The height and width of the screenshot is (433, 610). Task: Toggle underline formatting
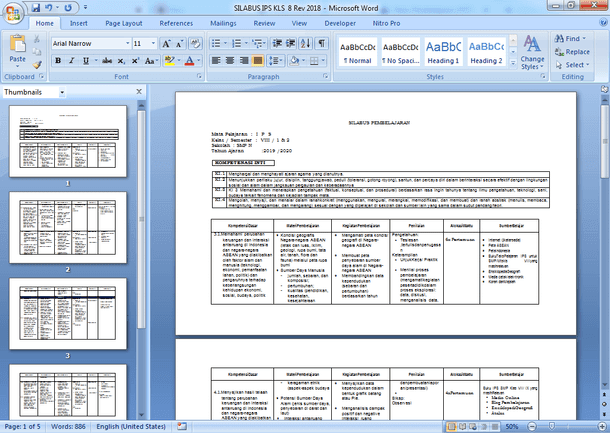[x=86, y=61]
